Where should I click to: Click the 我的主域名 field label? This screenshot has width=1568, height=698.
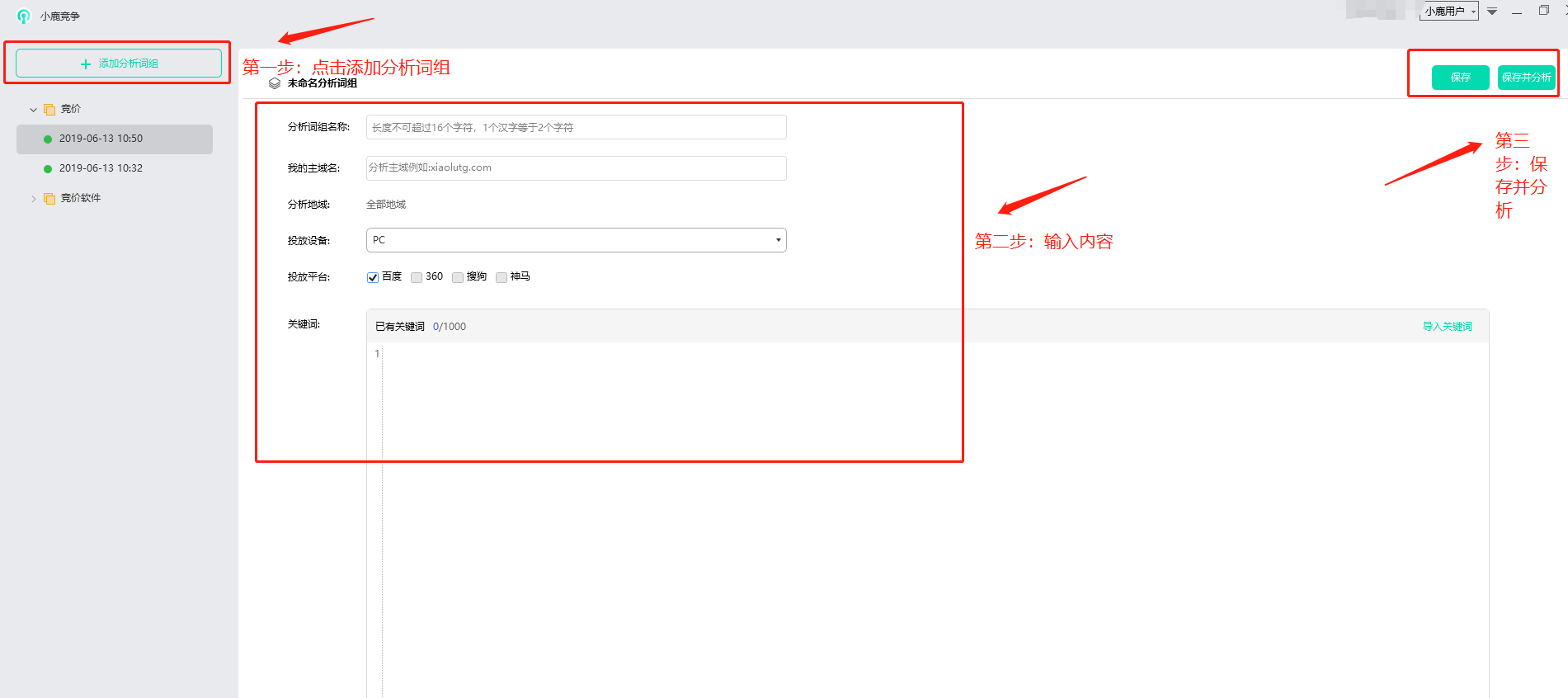pyautogui.click(x=313, y=168)
